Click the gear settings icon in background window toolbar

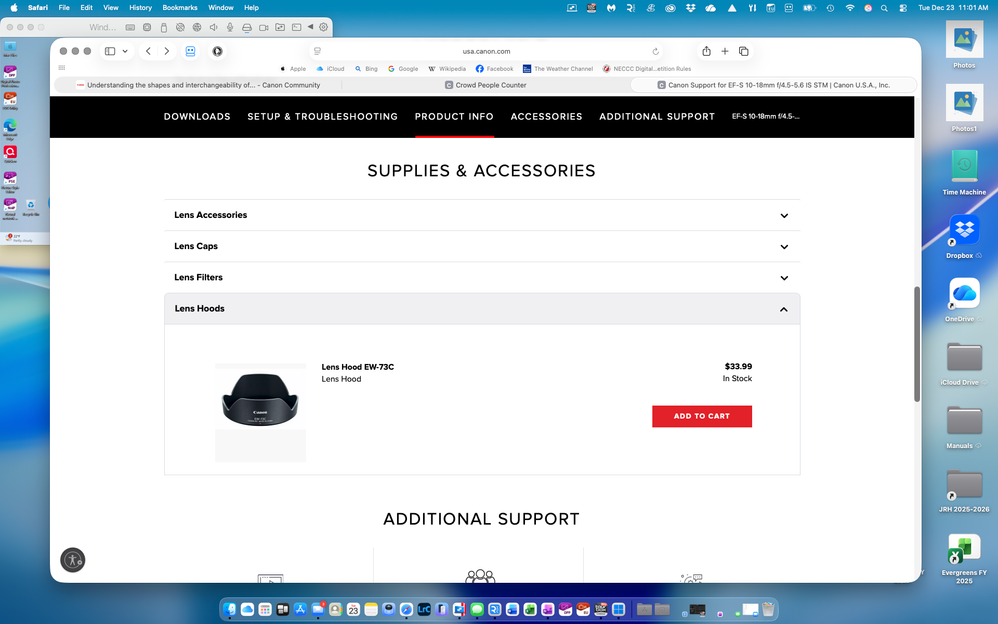pos(323,27)
